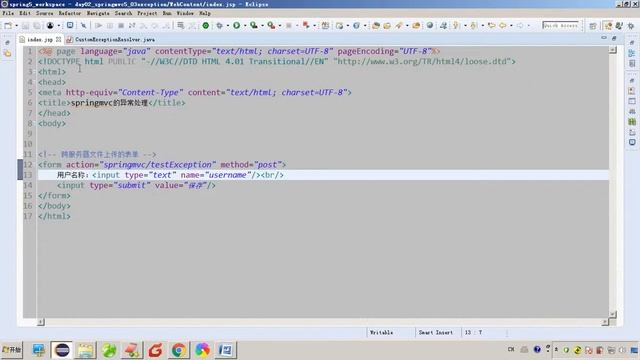Open Eclipse from the taskbar
Screen dimensions: 640x360
62,350
